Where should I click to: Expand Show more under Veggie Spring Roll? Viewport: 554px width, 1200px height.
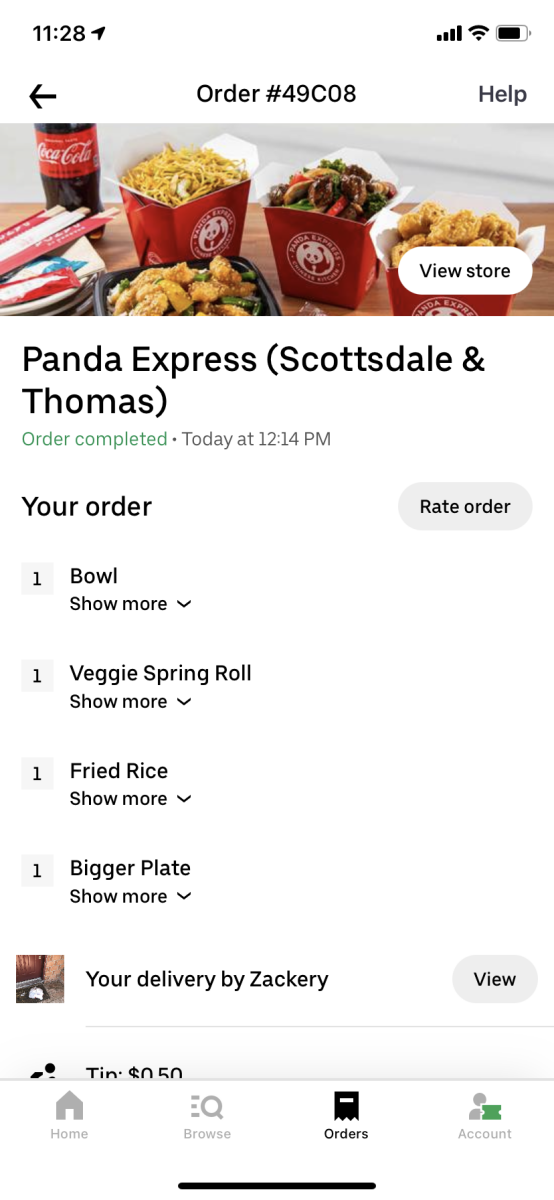(130, 702)
